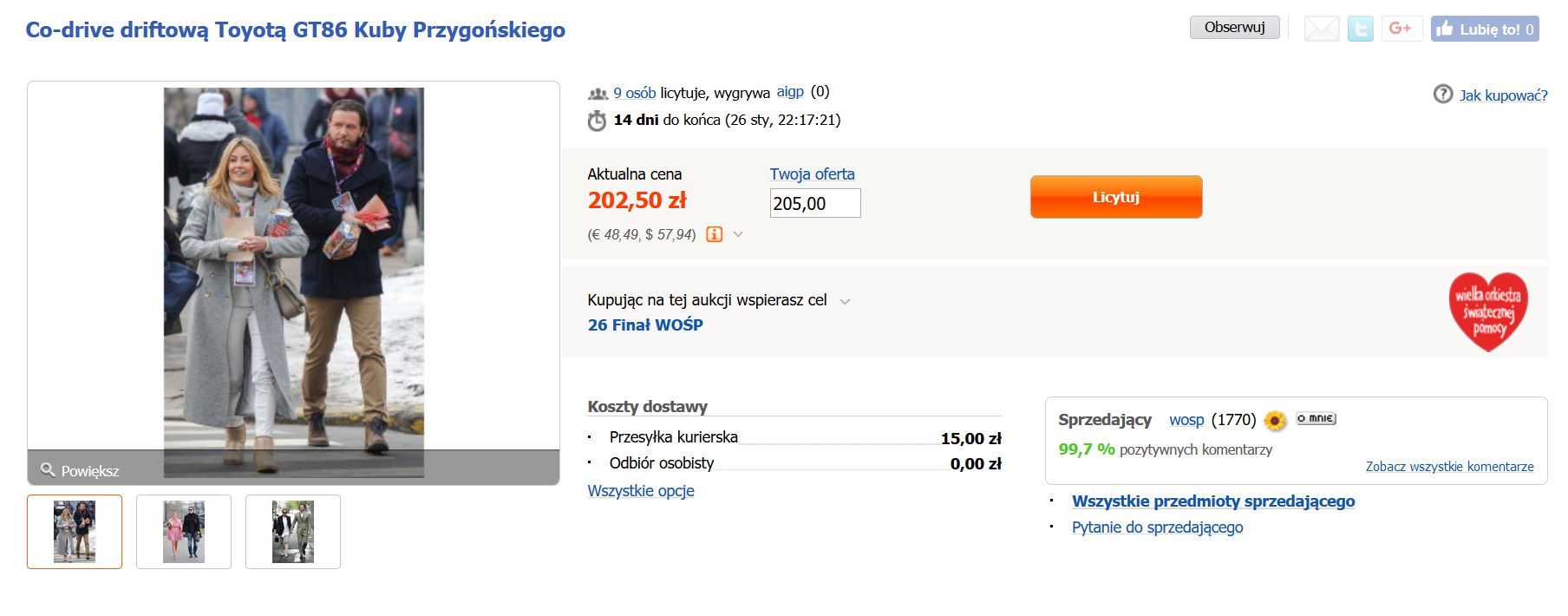Click the seller's 'o mnie' badge

tap(1316, 419)
